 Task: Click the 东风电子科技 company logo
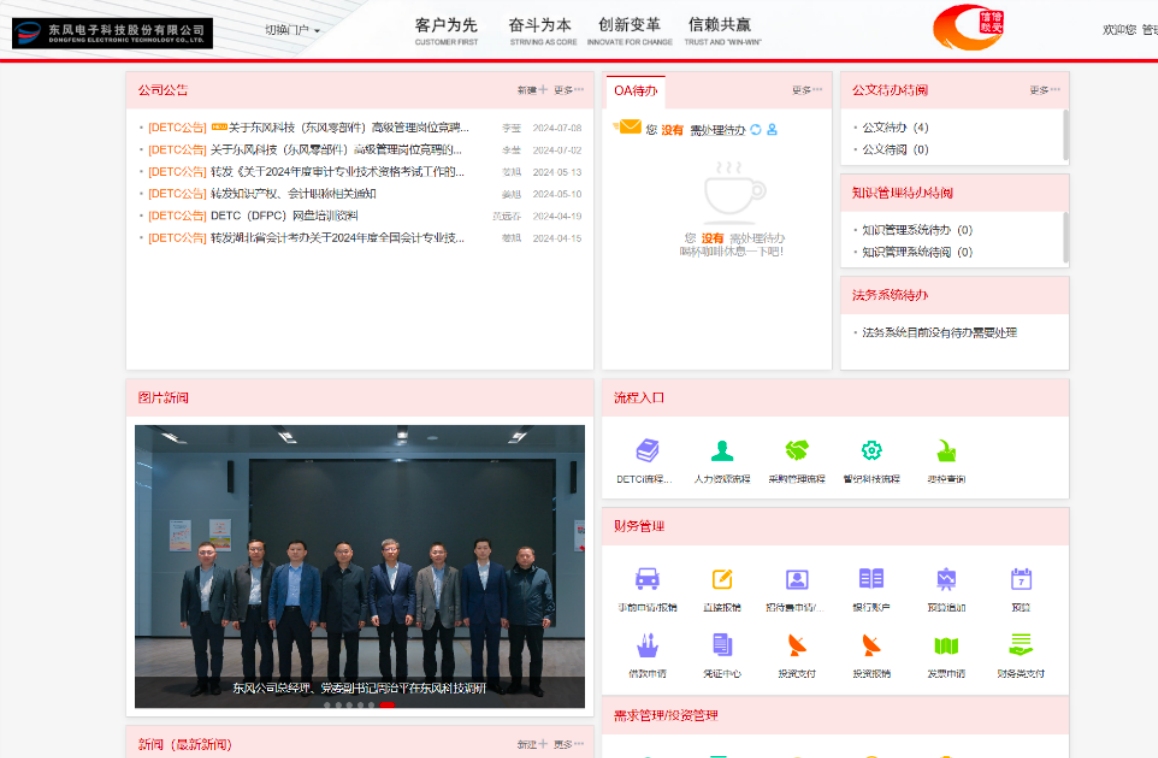point(112,33)
